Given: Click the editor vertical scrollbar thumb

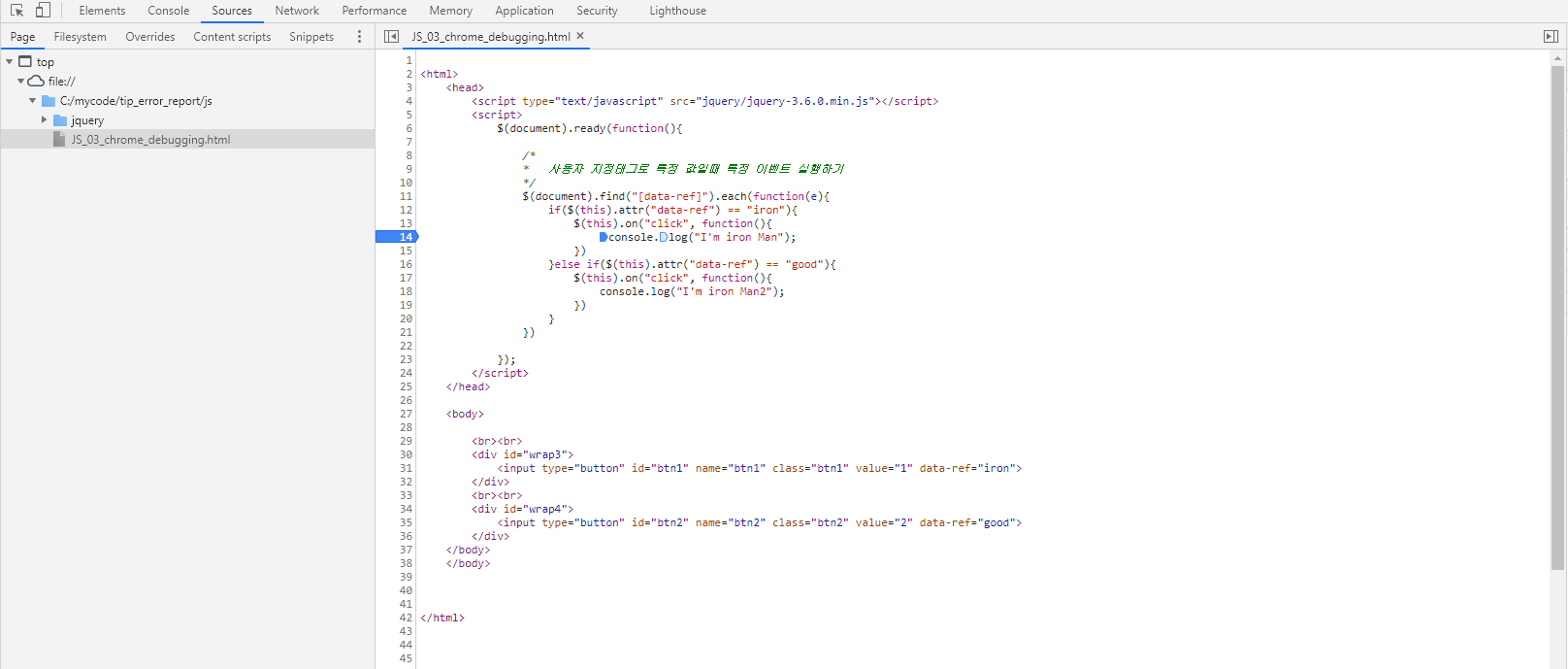Looking at the screenshot, I should pyautogui.click(x=1557, y=318).
